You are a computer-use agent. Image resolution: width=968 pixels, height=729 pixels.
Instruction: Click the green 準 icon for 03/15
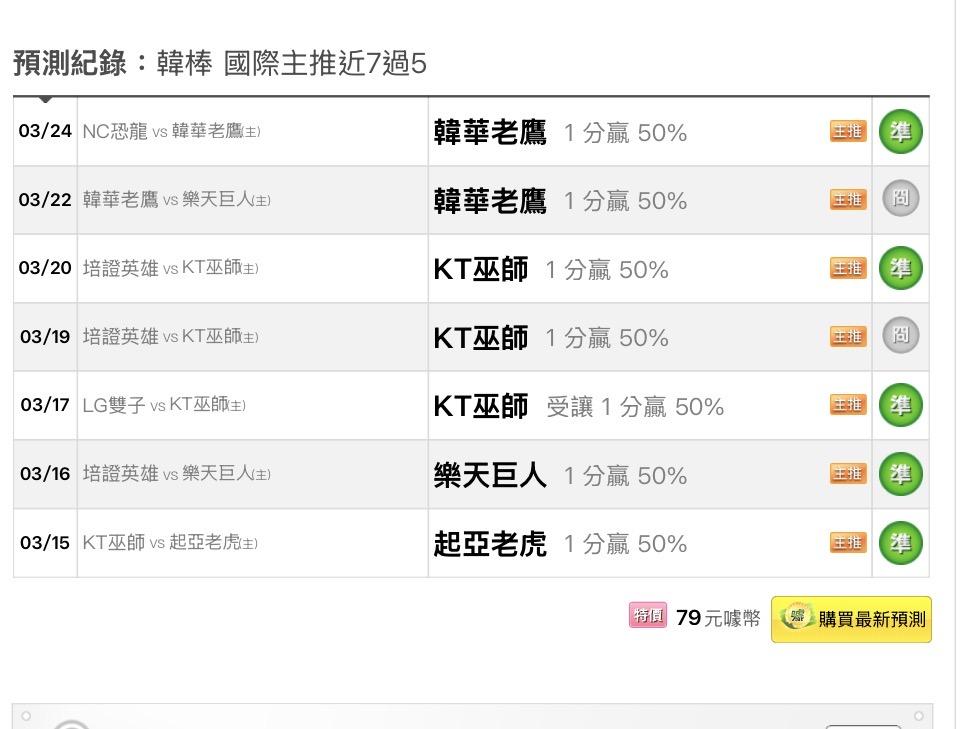pyautogui.click(x=900, y=542)
